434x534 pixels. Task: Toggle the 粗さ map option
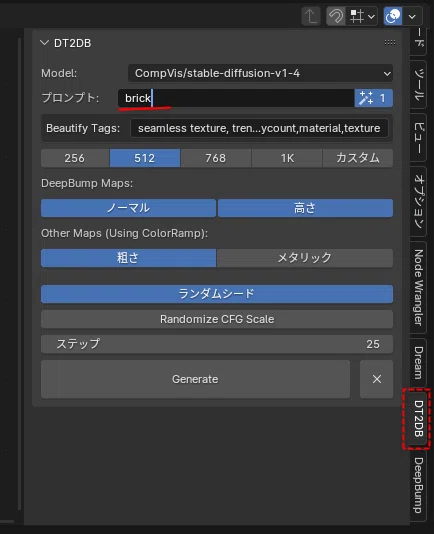pyautogui.click(x=128, y=258)
